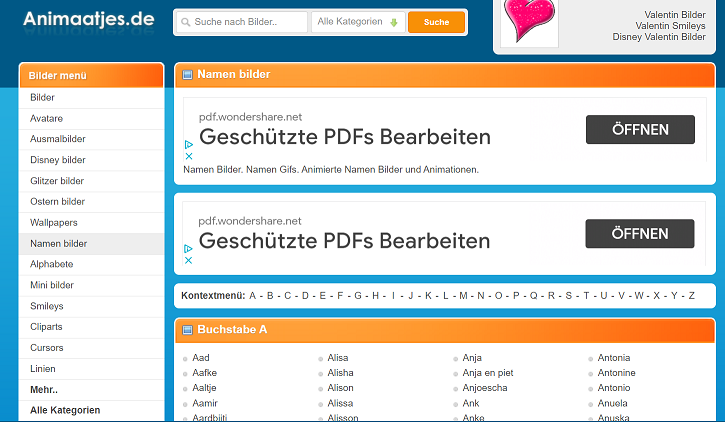Image resolution: width=725 pixels, height=422 pixels.
Task: Click the Namen bilder header panel icon
Action: pyautogui.click(x=188, y=74)
